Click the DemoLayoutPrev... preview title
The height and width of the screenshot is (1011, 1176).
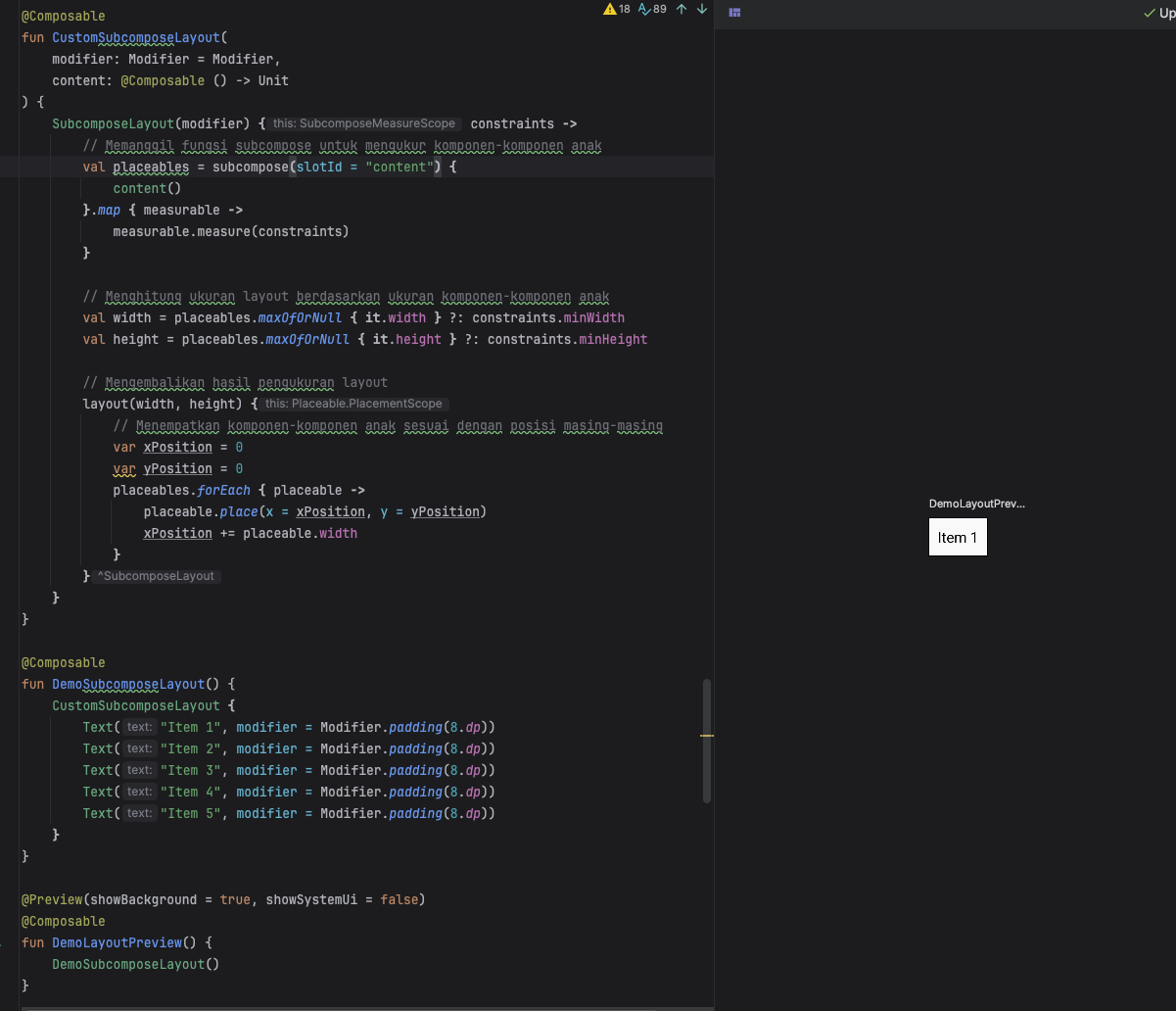point(976,504)
